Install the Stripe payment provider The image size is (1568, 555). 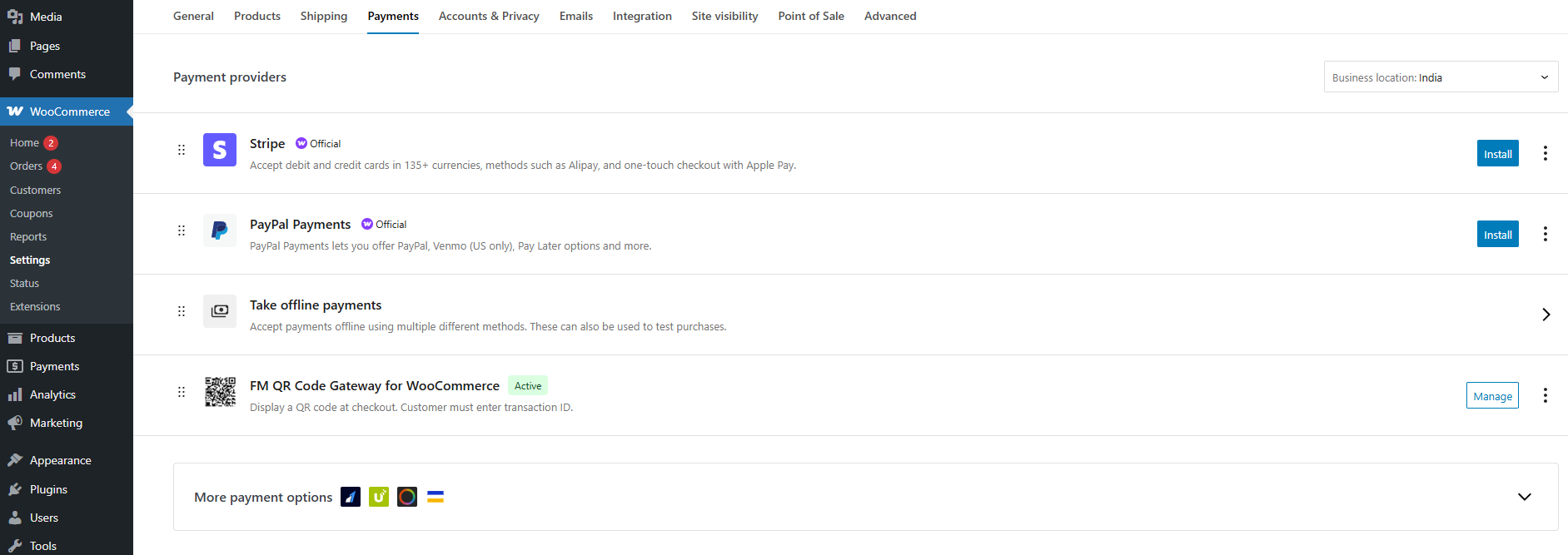pos(1497,153)
